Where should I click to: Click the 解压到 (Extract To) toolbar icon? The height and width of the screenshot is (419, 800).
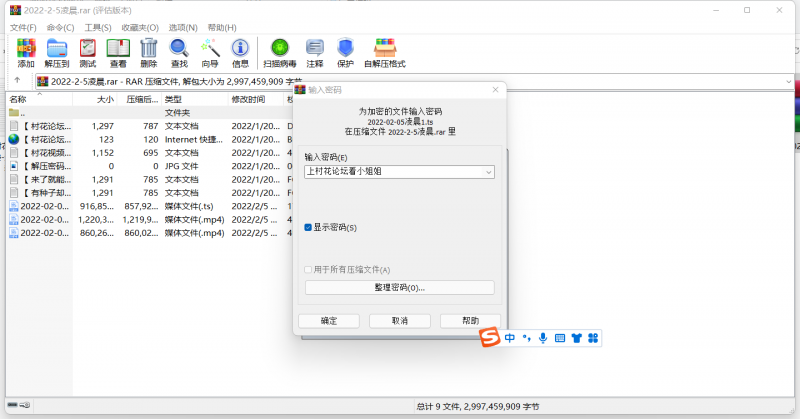(x=57, y=52)
